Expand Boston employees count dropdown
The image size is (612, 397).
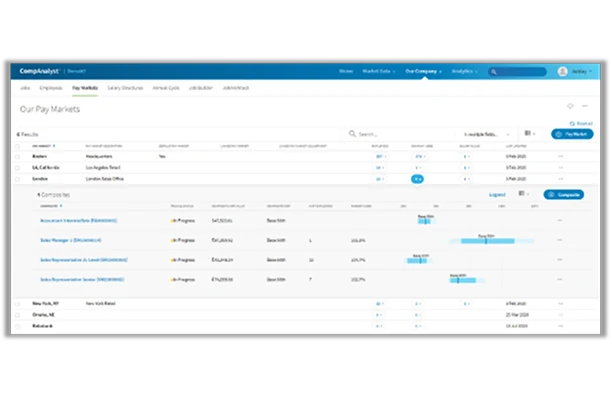click(x=381, y=157)
